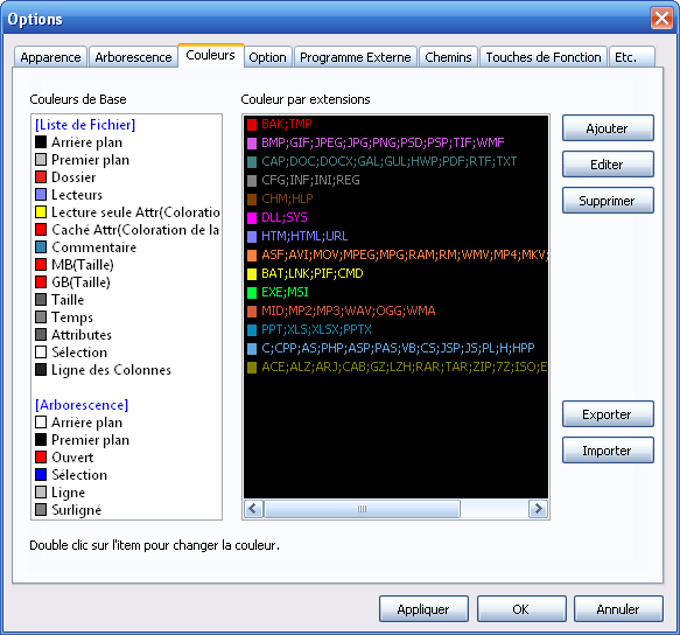Cancel with the Annuler button
The image size is (680, 635).
click(618, 609)
